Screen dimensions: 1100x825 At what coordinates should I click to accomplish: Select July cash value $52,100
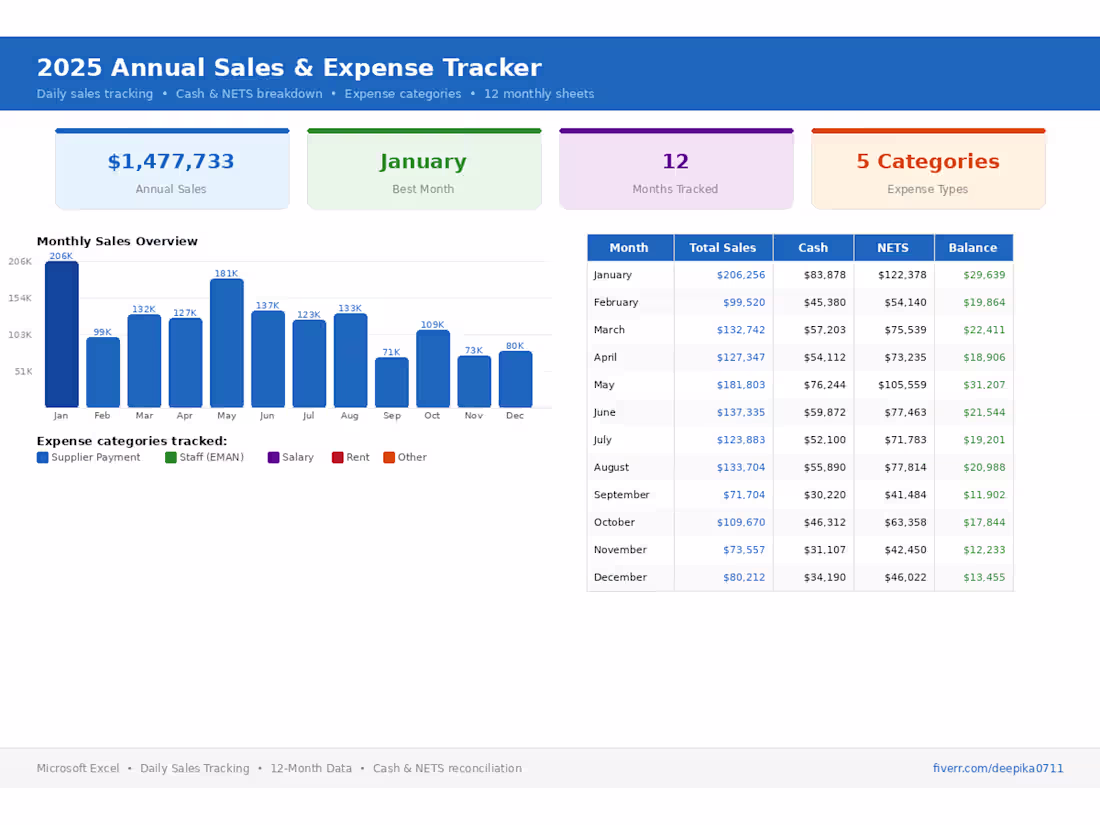click(x=825, y=440)
